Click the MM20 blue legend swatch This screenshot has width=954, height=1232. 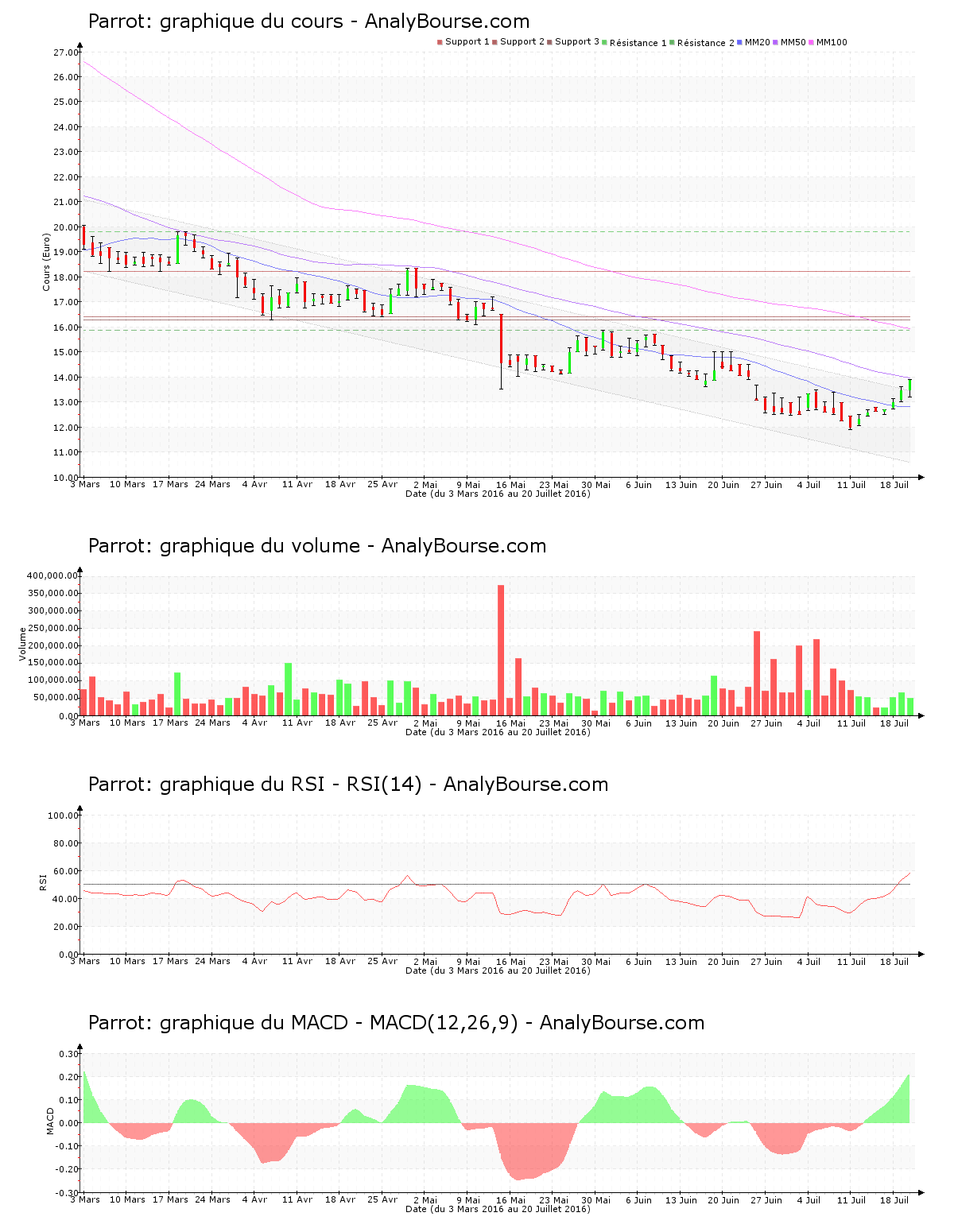[740, 42]
